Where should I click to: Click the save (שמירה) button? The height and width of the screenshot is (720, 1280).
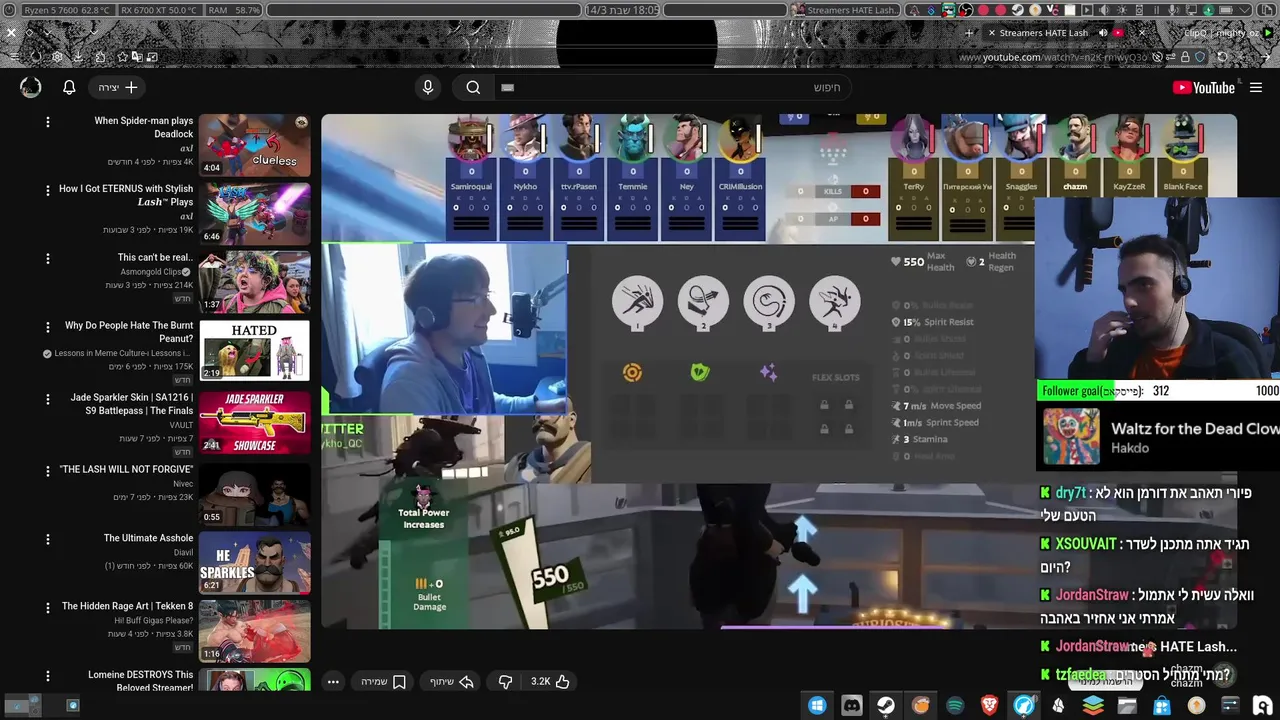[x=384, y=681]
